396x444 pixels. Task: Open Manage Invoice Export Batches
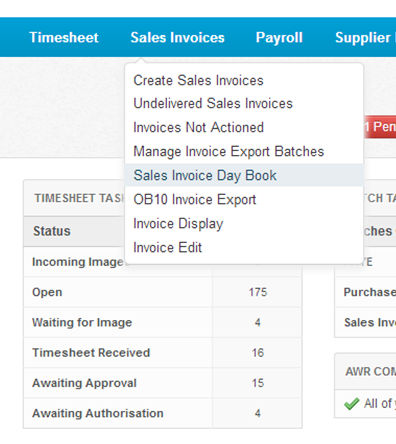(229, 151)
